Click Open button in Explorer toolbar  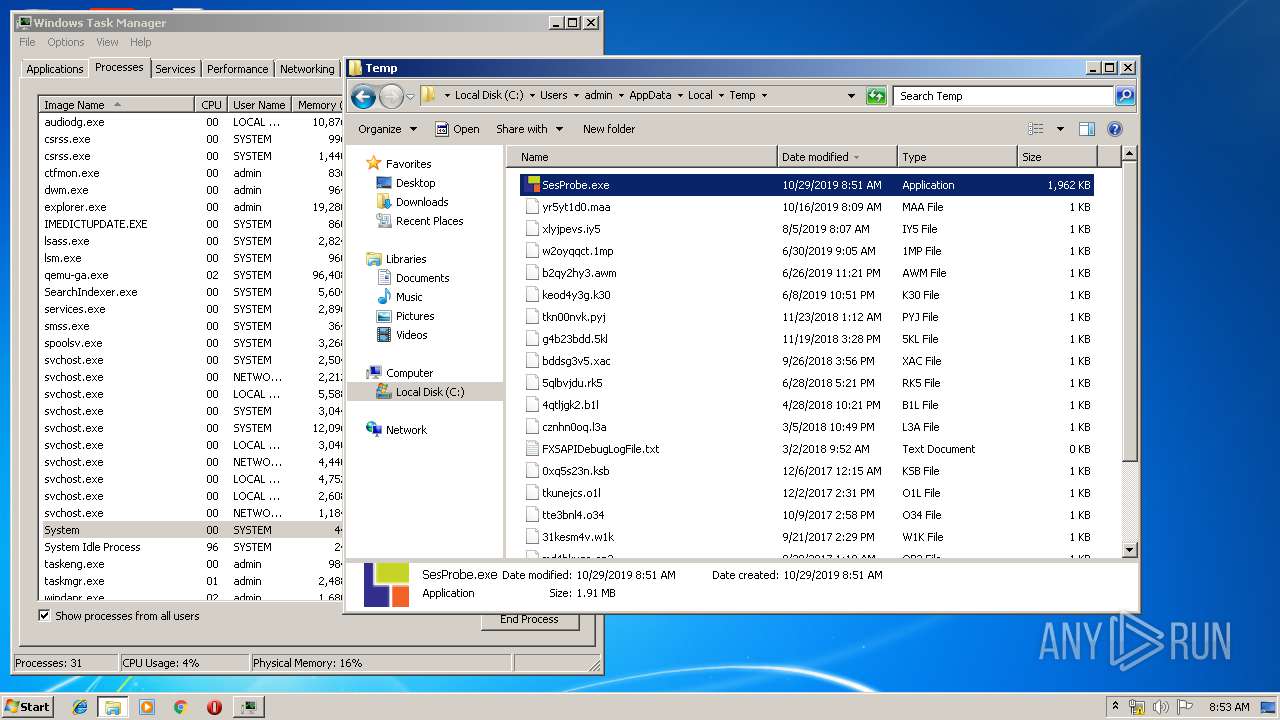pyautogui.click(x=457, y=129)
